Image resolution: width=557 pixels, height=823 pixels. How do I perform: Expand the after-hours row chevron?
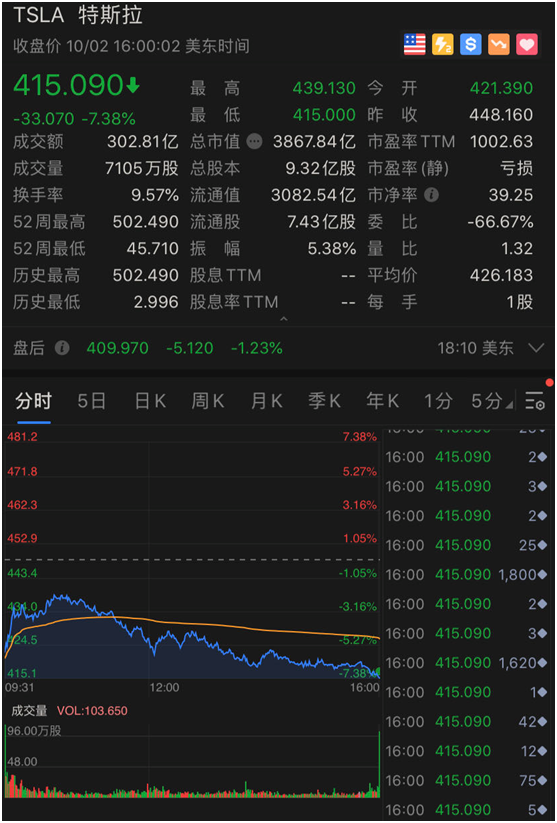537,348
